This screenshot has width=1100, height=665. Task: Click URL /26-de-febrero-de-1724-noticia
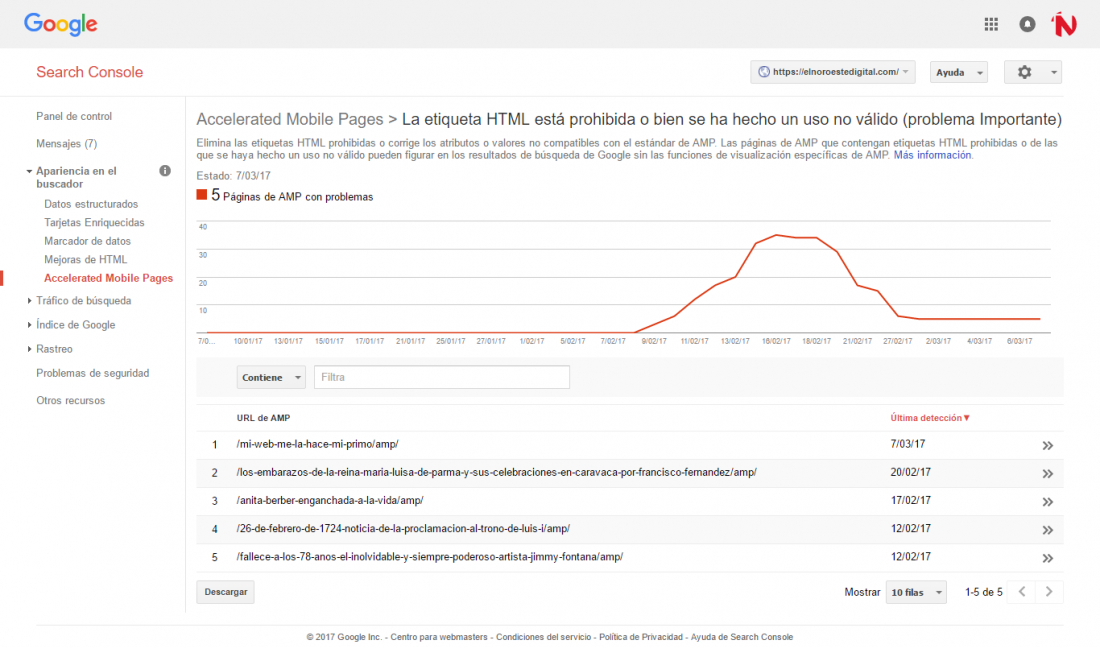[403, 528]
